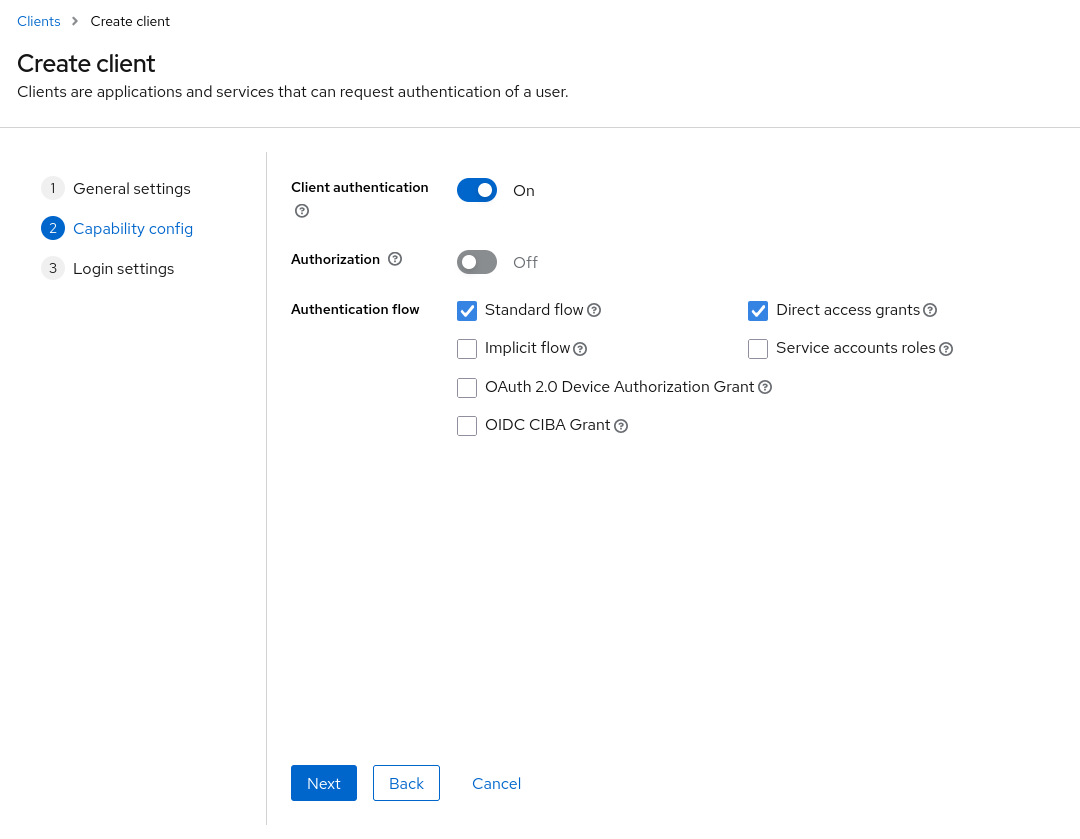Open Service accounts roles help icon
This screenshot has width=1080, height=839.
(946, 349)
